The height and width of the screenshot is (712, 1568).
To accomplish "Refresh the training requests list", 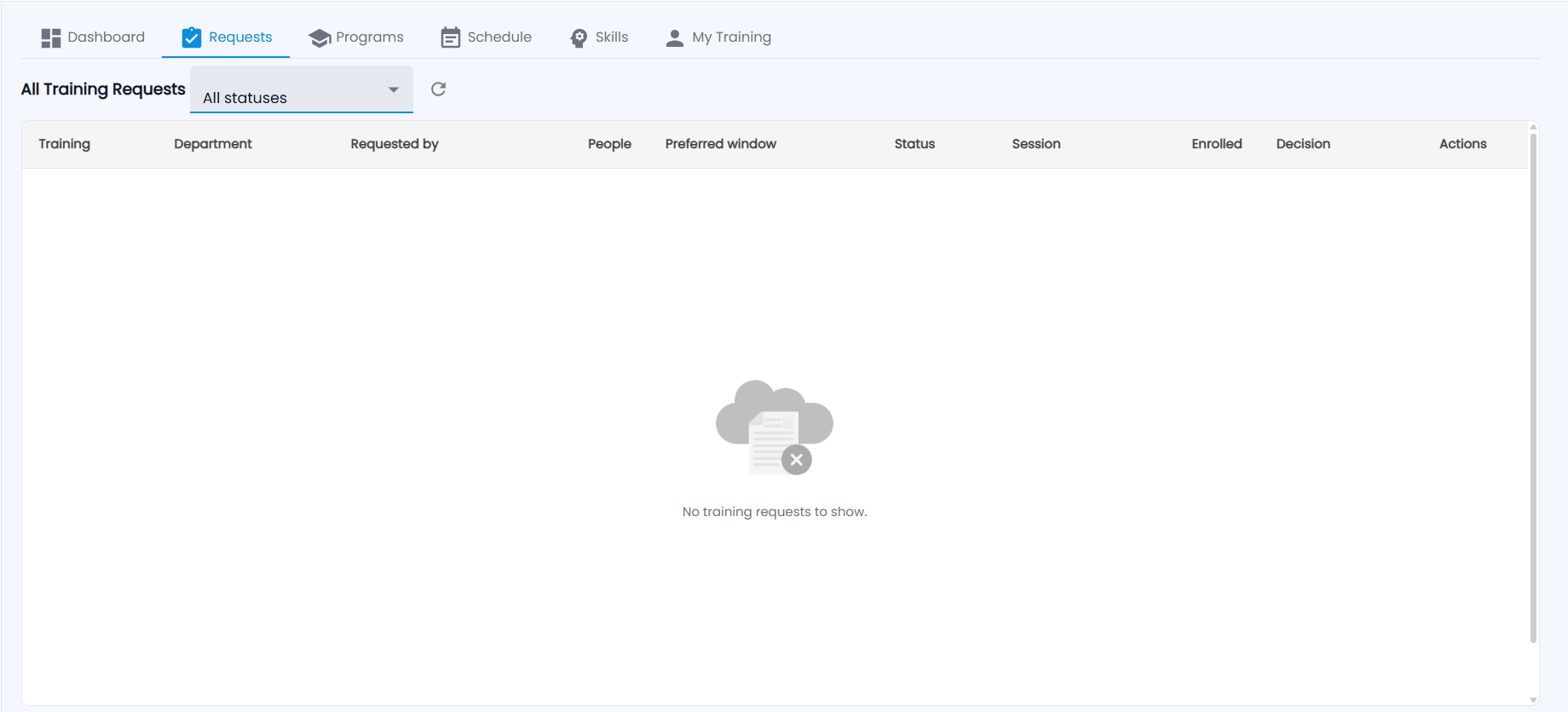I will click(439, 89).
